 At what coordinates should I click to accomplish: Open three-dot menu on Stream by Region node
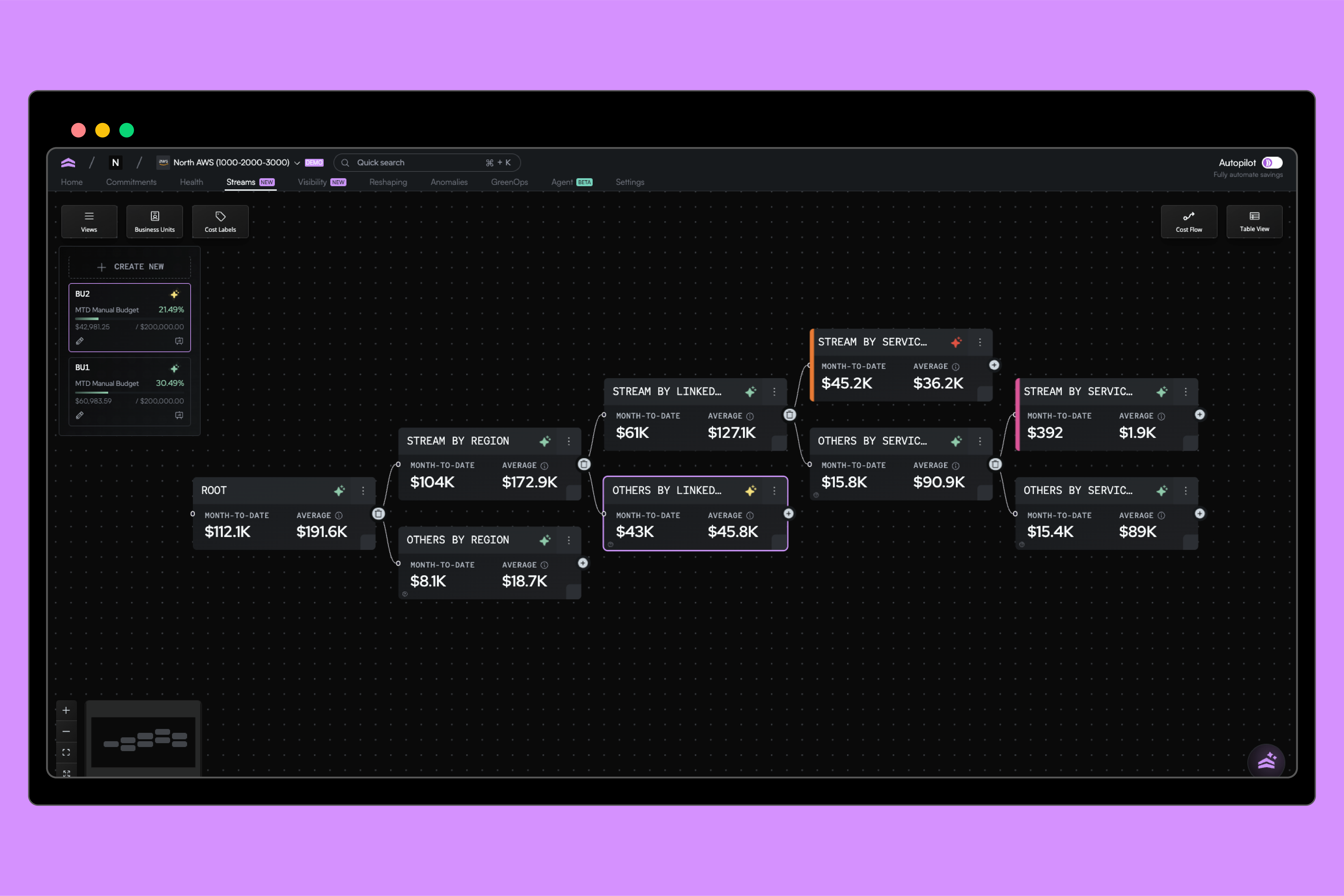tap(569, 441)
